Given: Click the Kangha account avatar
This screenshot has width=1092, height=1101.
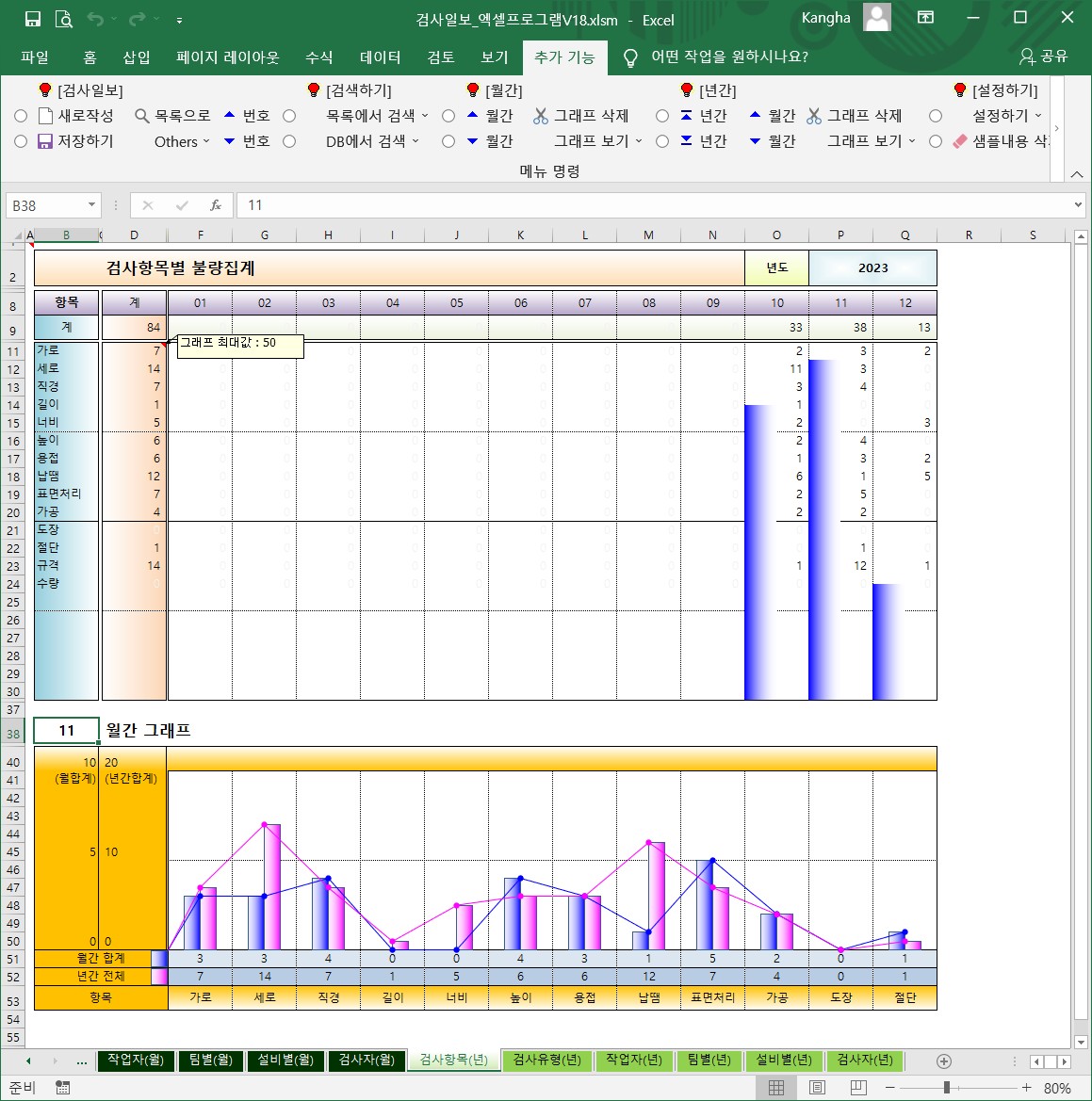Looking at the screenshot, I should pos(876,18).
